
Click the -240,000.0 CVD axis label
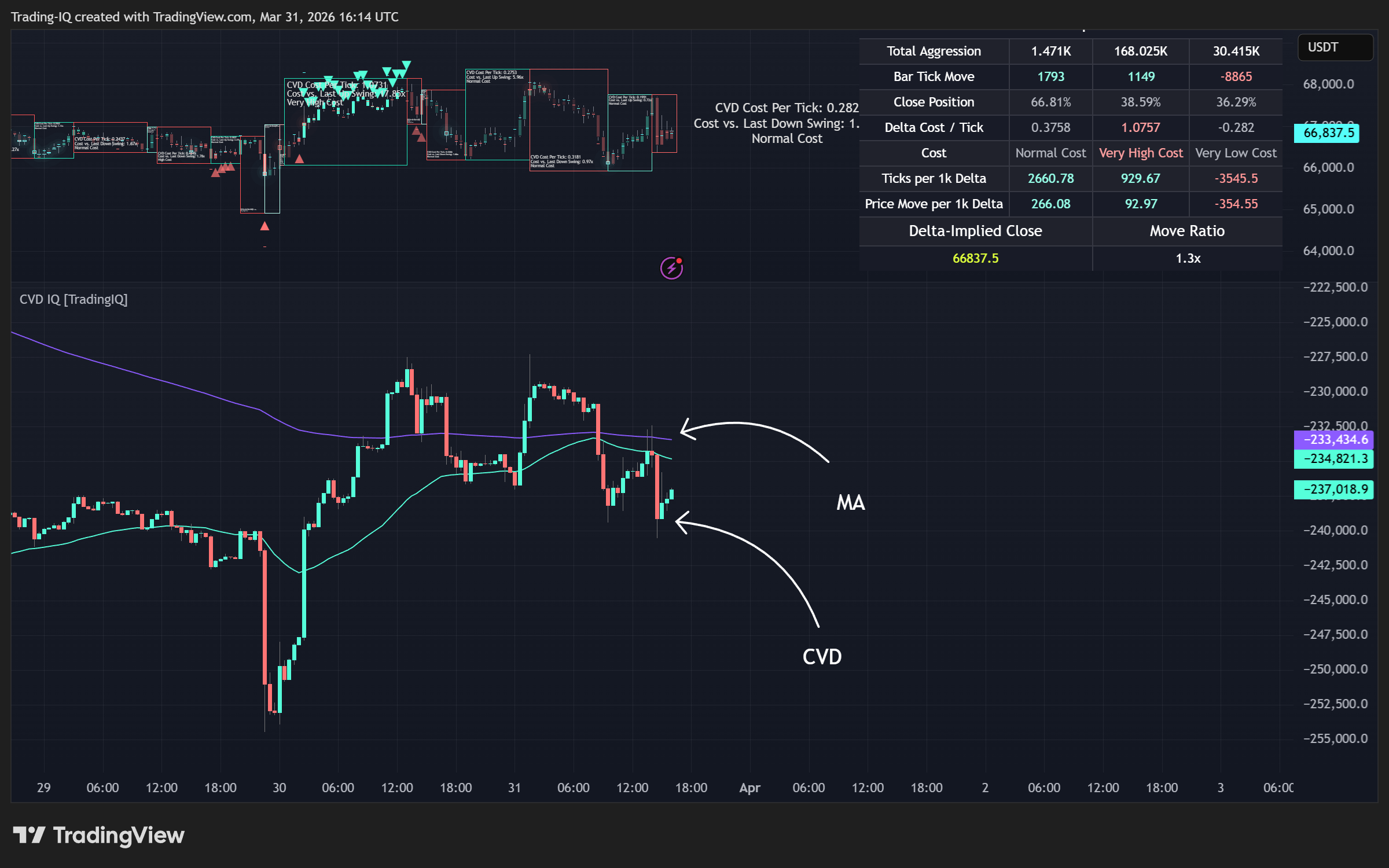[x=1335, y=530]
